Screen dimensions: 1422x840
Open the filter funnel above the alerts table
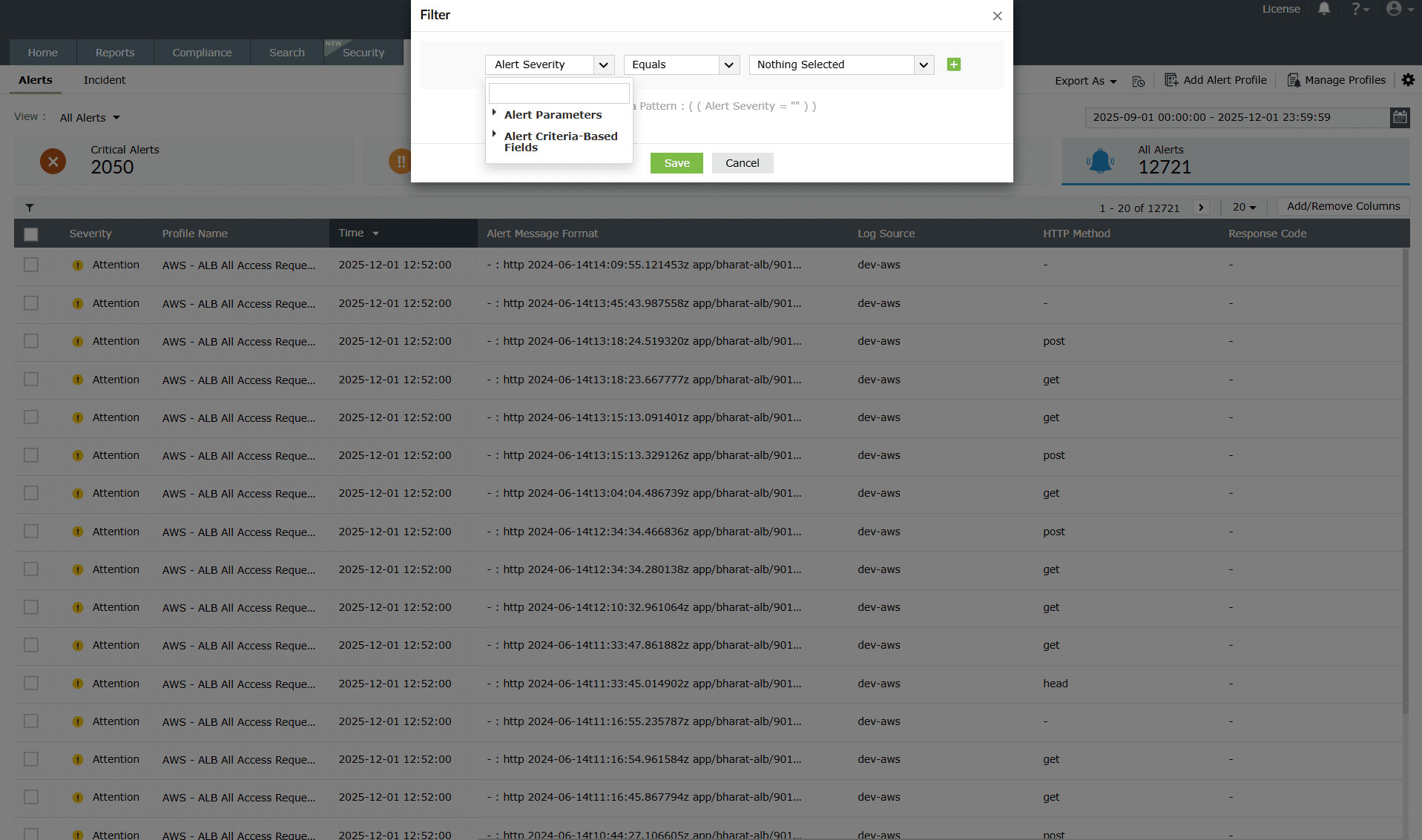[x=30, y=208]
